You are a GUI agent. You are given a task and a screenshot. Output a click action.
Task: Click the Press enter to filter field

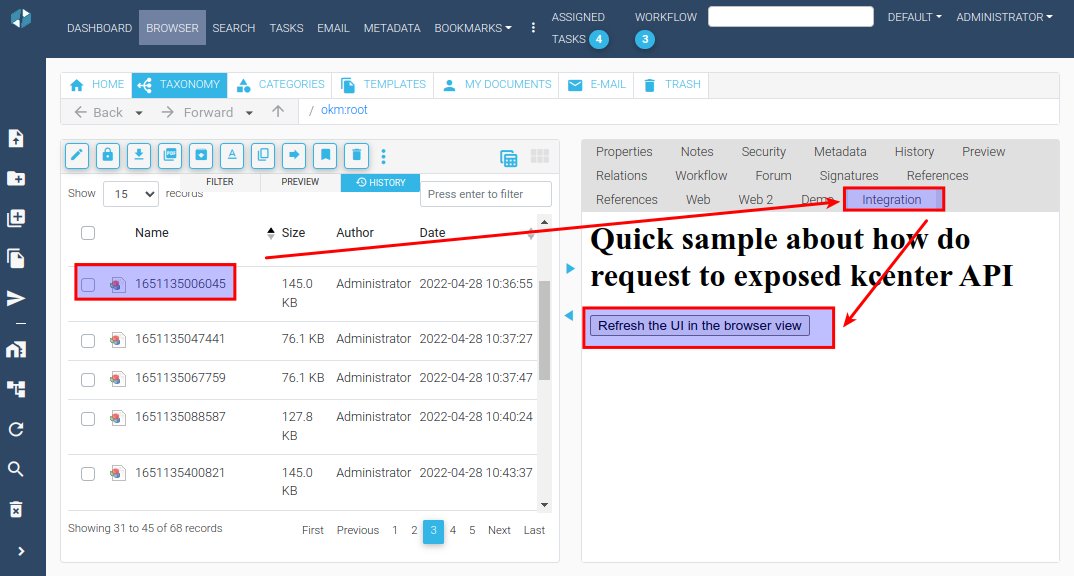(486, 194)
